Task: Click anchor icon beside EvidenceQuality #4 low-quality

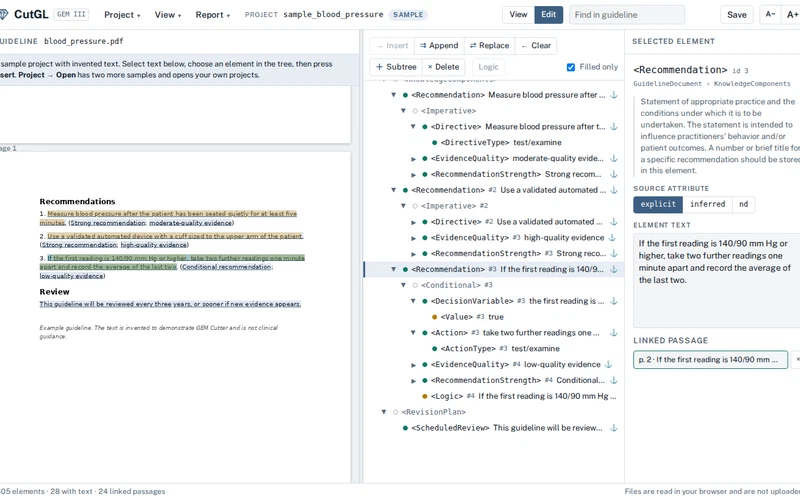Action: point(608,364)
